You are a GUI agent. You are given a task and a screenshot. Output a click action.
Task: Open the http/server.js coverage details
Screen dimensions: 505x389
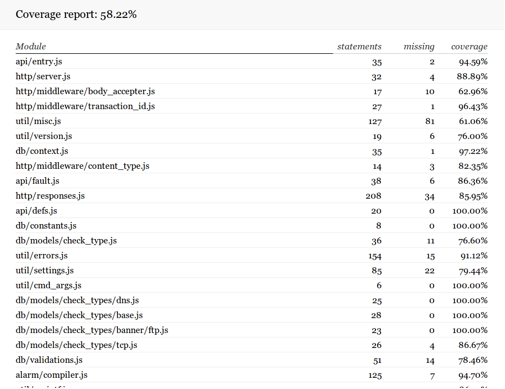point(43,77)
